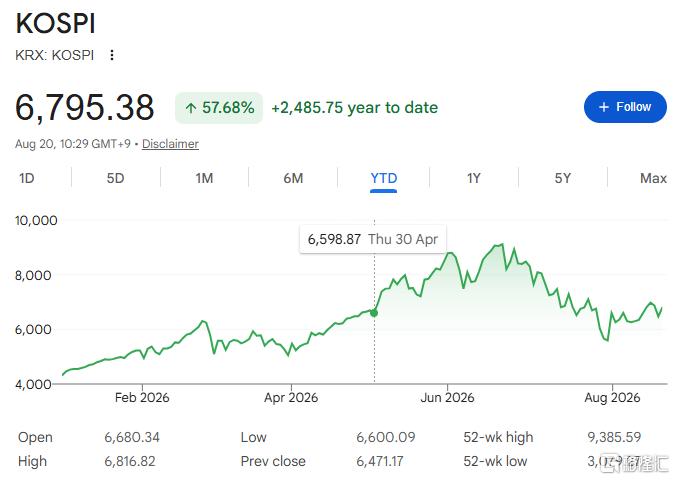The image size is (675, 480).
Task: Select the YTD tab
Action: tap(384, 178)
